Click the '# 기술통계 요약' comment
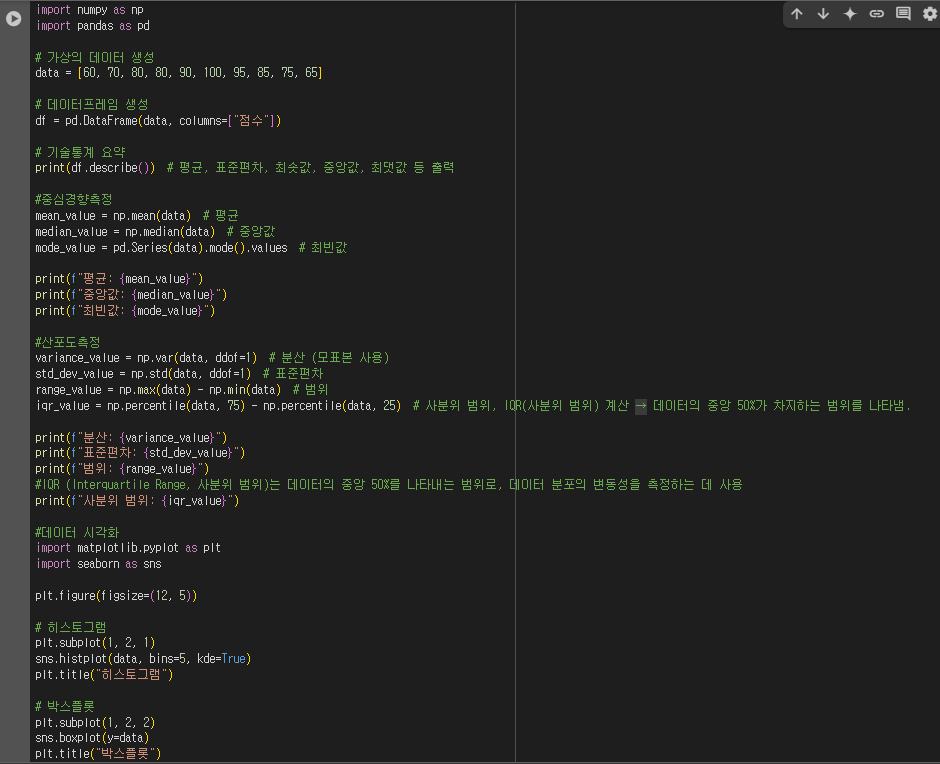This screenshot has height=764, width=940. pyautogui.click(x=80, y=152)
